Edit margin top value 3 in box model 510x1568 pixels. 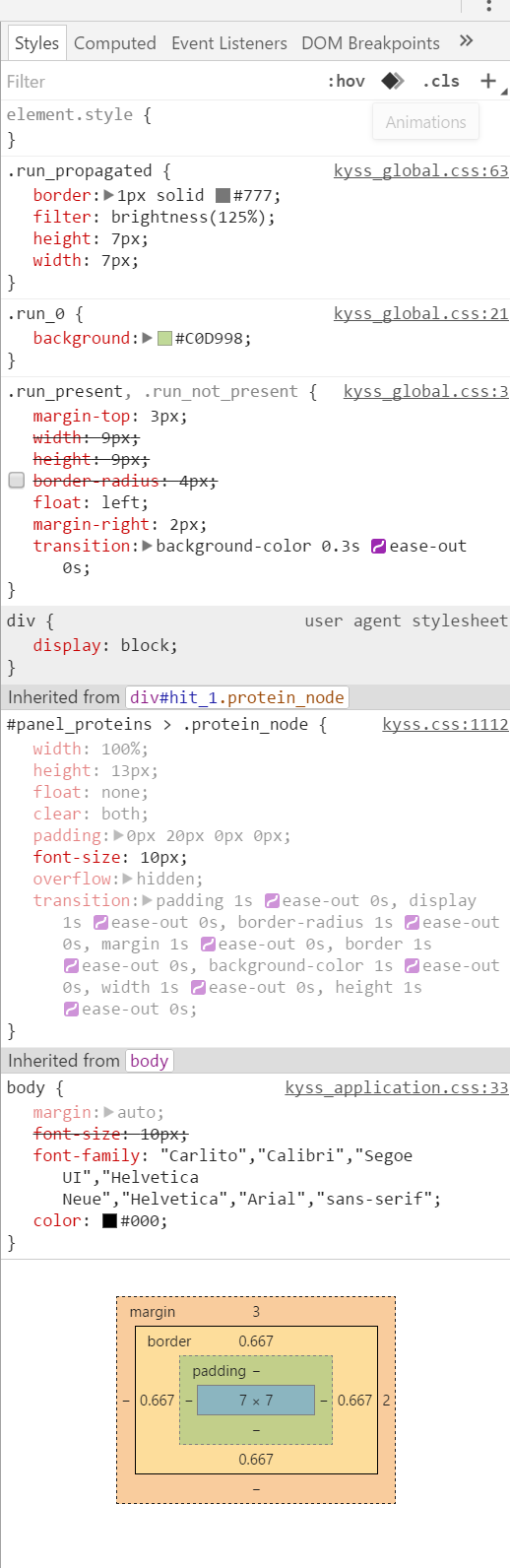pyautogui.click(x=256, y=1311)
